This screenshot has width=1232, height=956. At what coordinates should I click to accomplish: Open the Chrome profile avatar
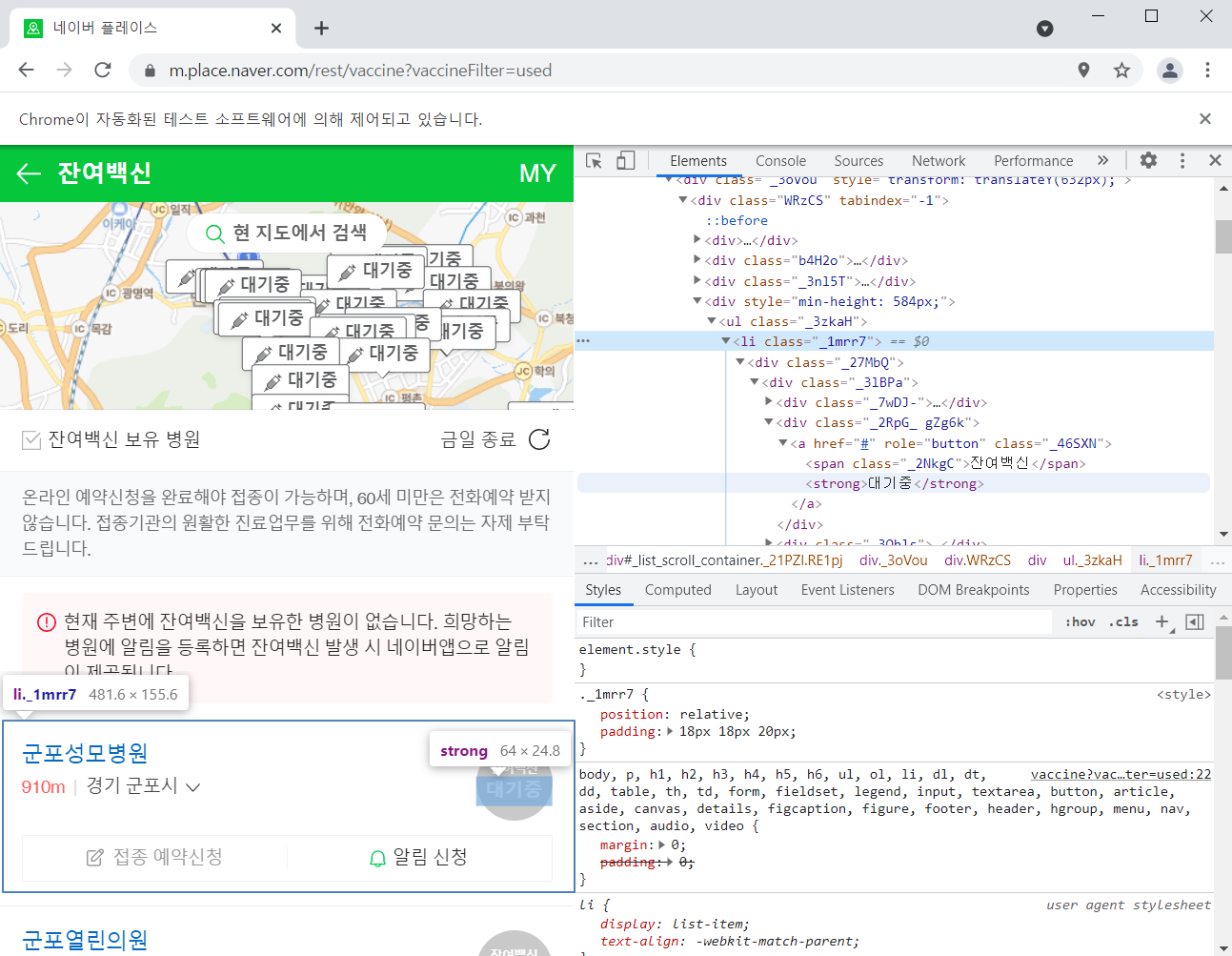[x=1170, y=70]
